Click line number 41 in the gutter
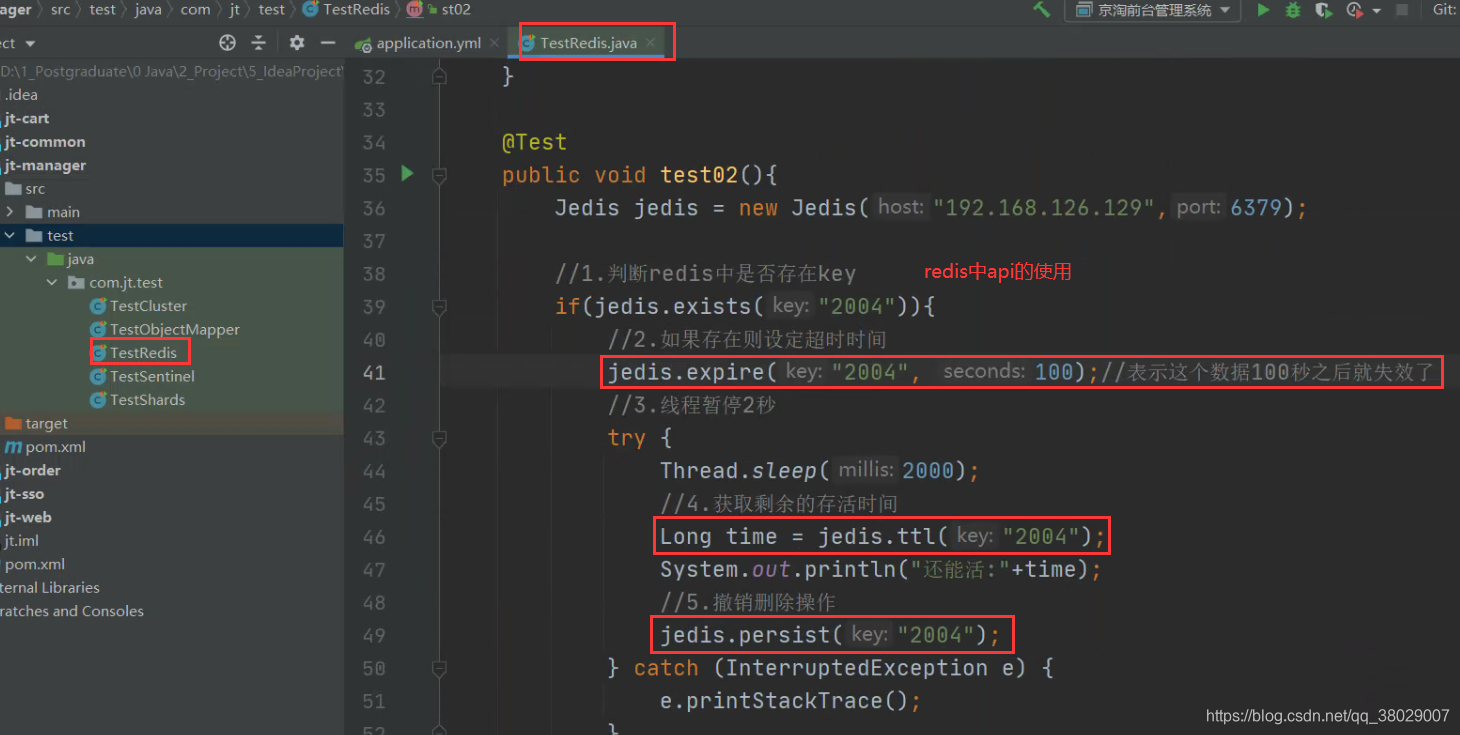The image size is (1460, 735). tap(373, 372)
